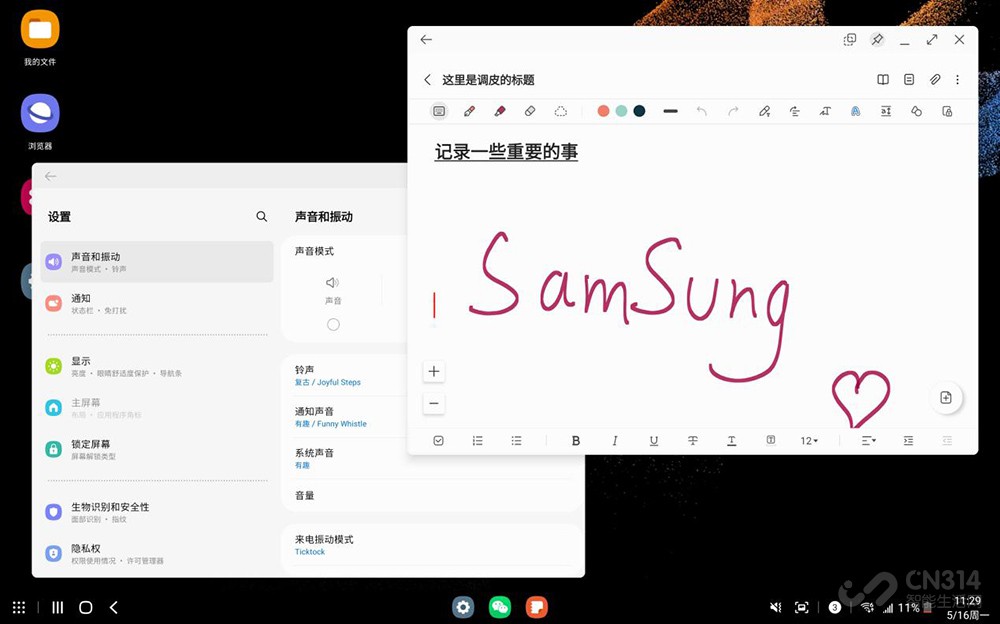Pick the coral red color swatch
Screen dimensions: 1000x624
[603, 111]
